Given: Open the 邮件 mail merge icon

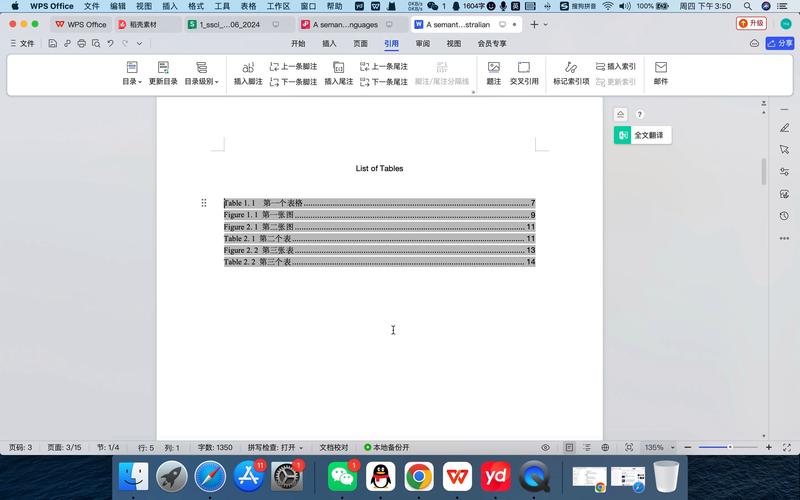Looking at the screenshot, I should click(661, 73).
